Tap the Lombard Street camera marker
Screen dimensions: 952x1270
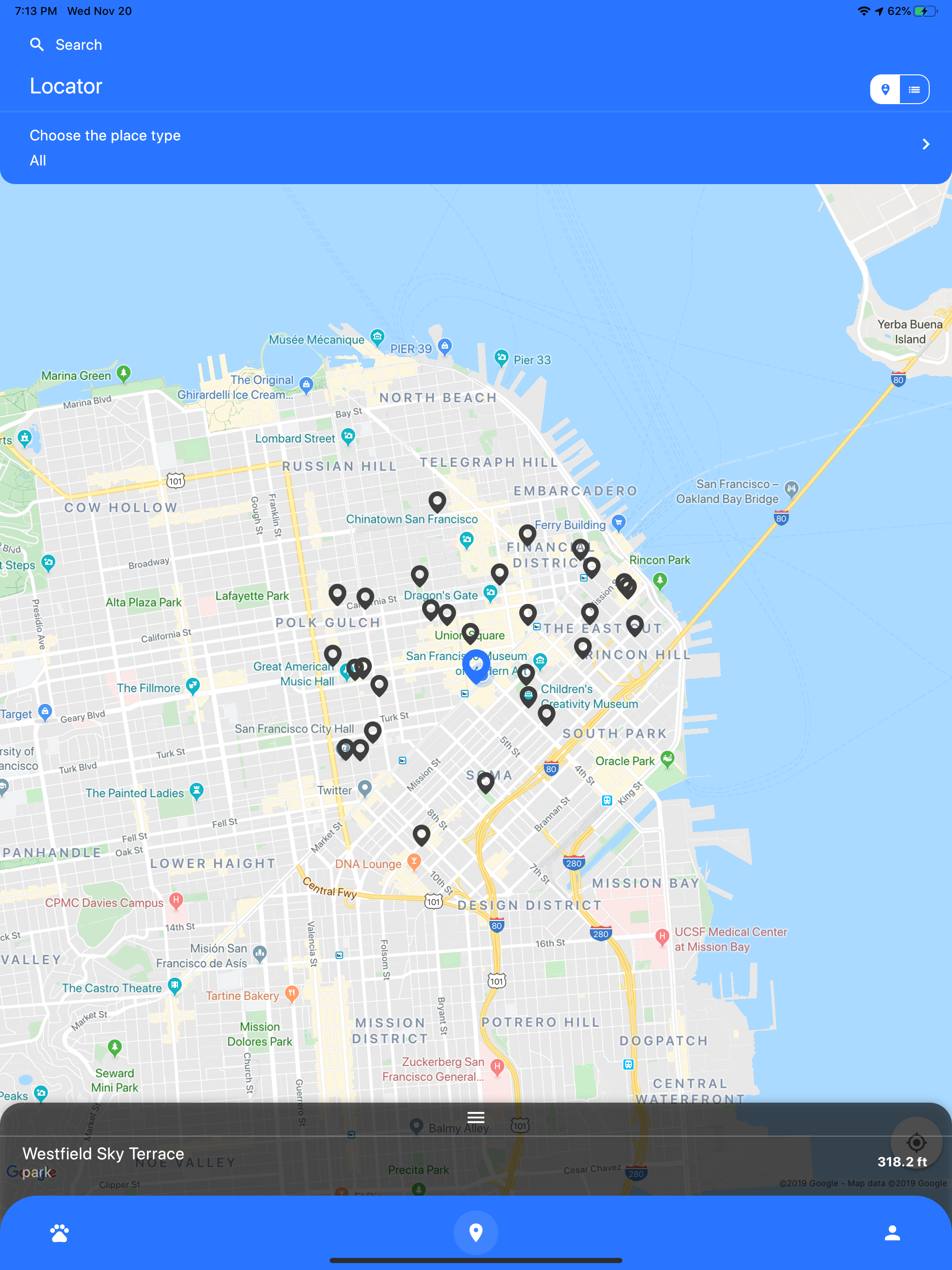click(348, 437)
